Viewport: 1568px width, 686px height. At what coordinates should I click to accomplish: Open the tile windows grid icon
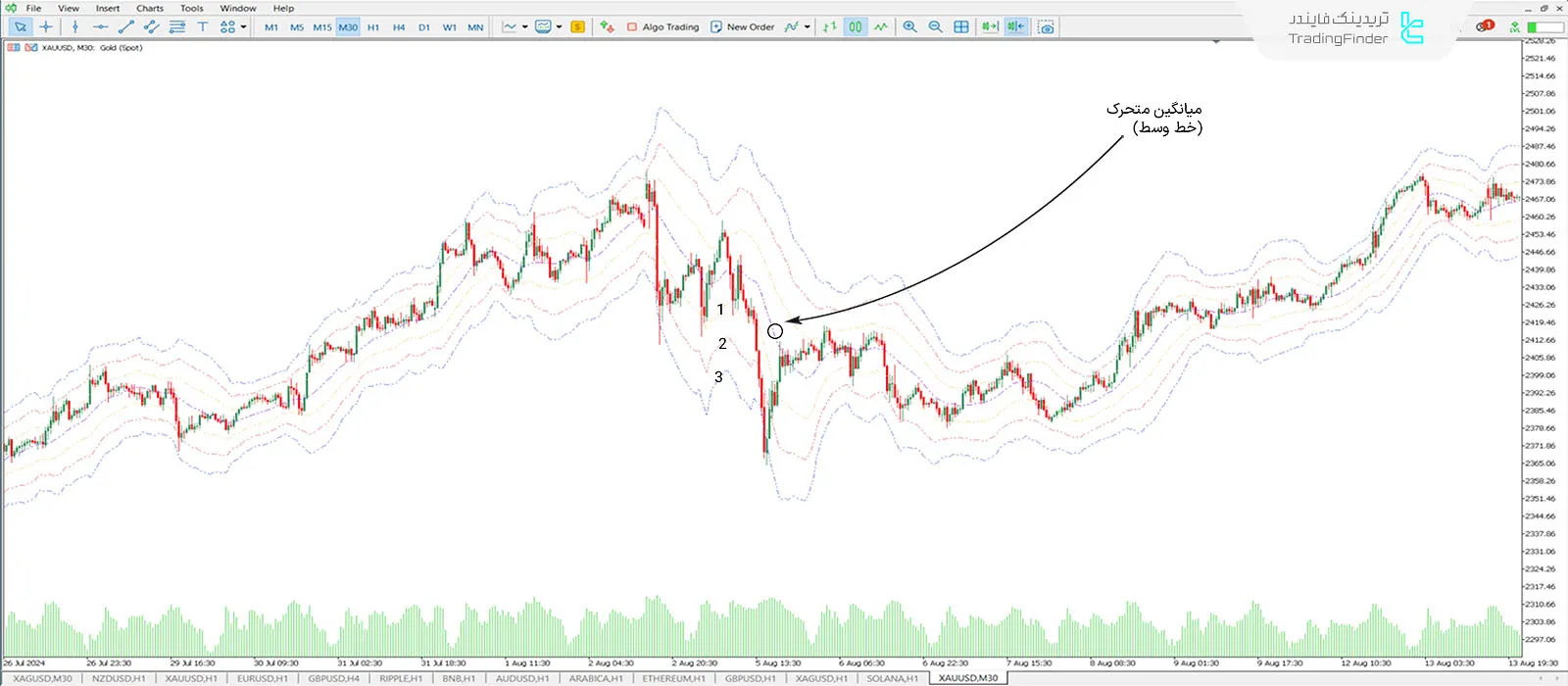tap(961, 26)
